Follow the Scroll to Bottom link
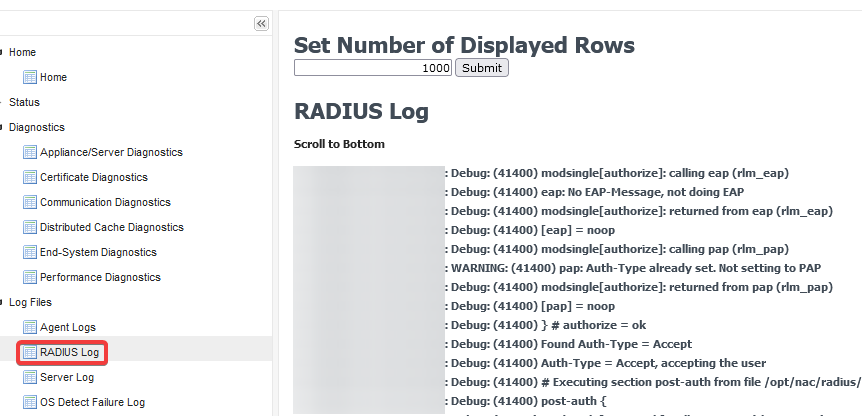The image size is (862, 416). 339,144
